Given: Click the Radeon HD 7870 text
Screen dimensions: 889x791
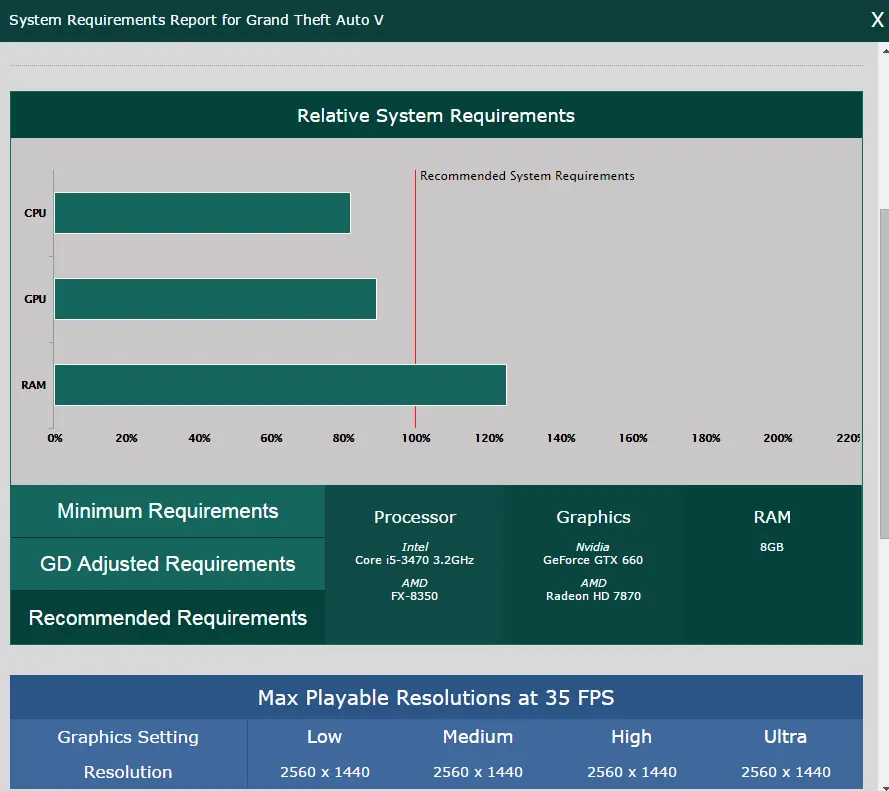Looking at the screenshot, I should pyautogui.click(x=593, y=596).
